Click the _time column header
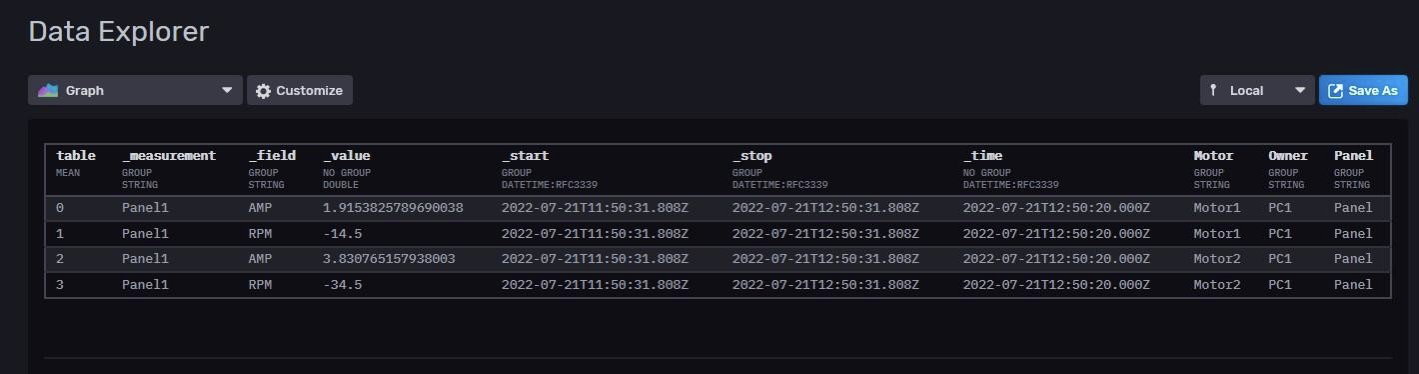 click(x=983, y=156)
